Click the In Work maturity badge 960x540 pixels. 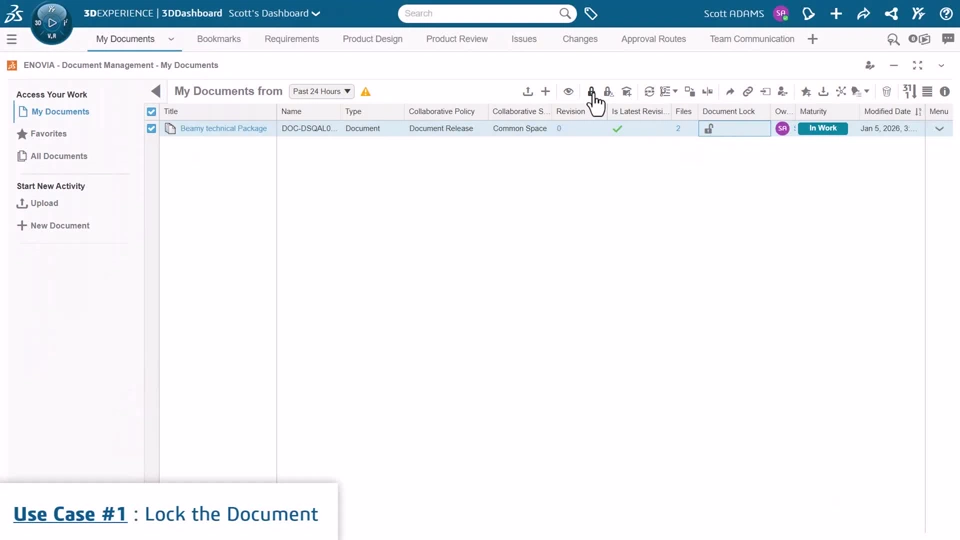[823, 129]
